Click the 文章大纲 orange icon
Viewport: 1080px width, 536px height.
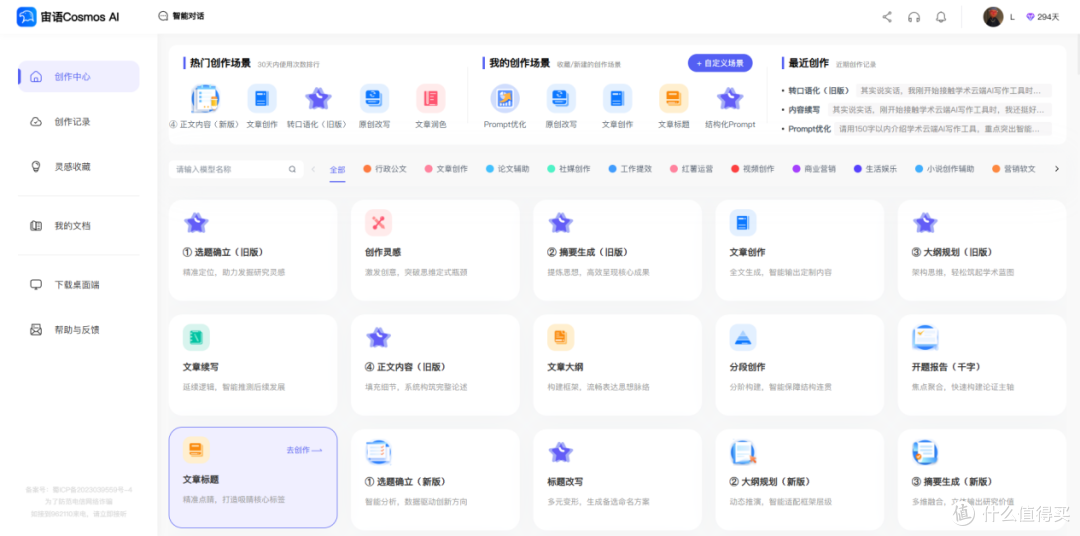(561, 337)
